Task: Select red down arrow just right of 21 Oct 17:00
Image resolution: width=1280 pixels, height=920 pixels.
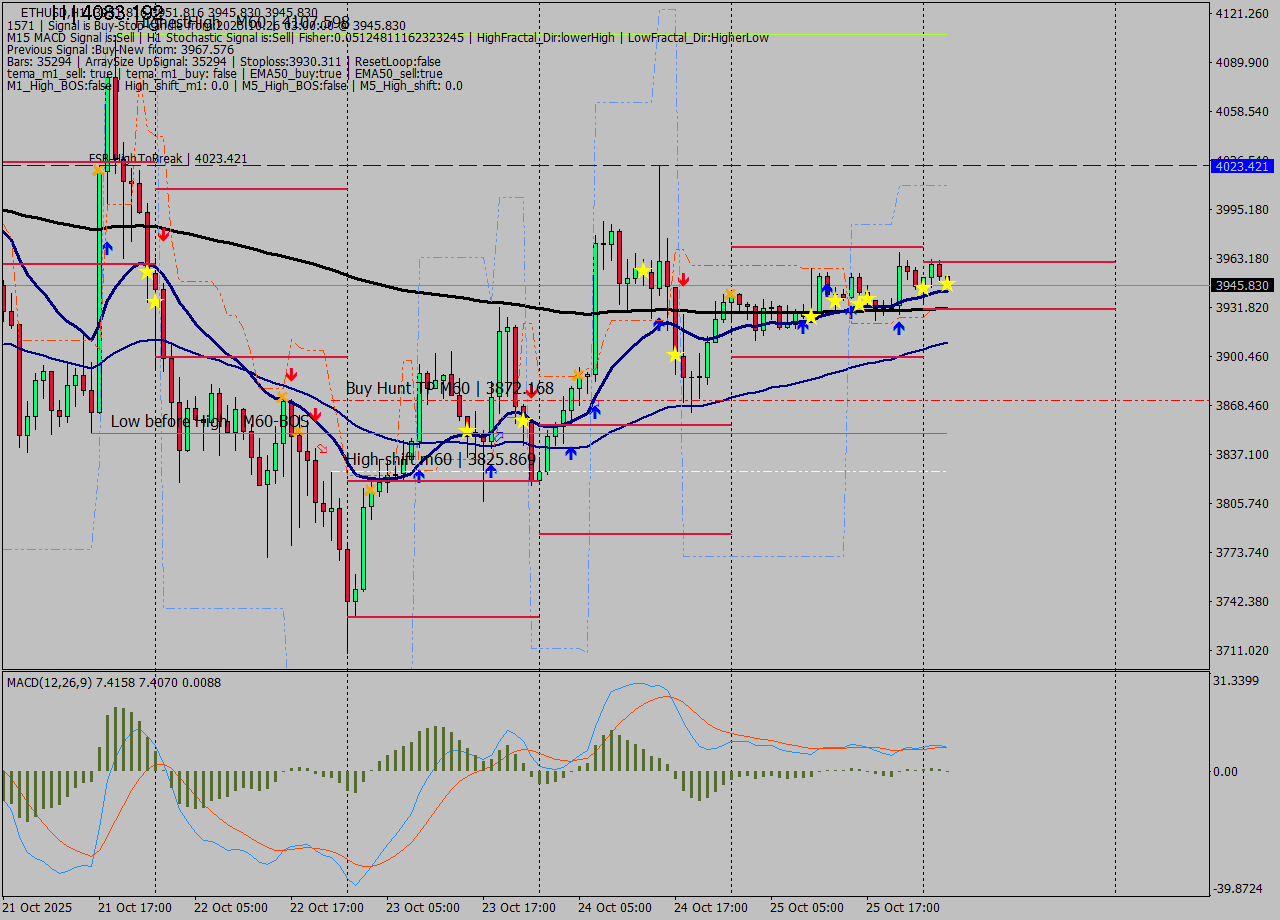Action: (x=163, y=235)
